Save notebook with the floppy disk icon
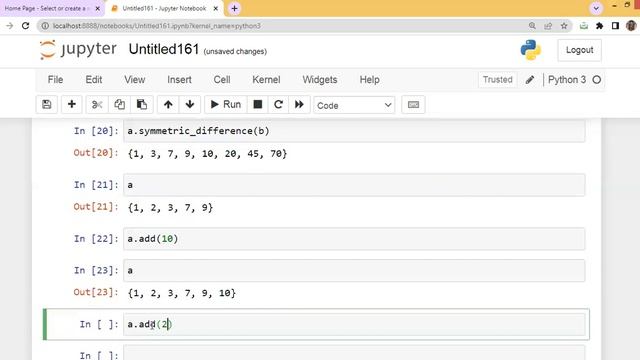The image size is (640, 360). 47,104
